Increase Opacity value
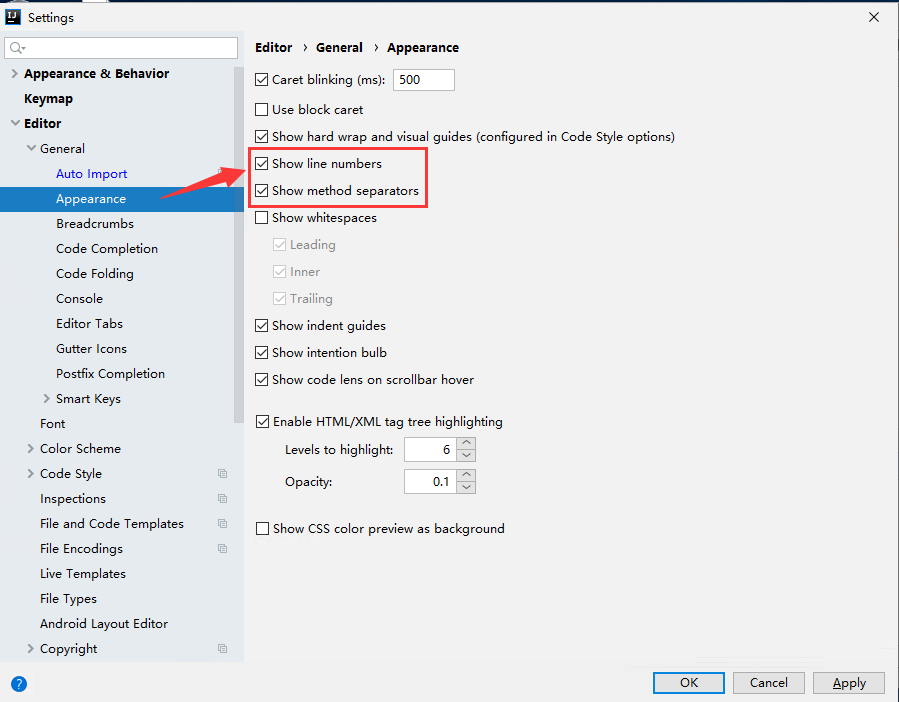This screenshot has height=702, width=899. point(467,475)
